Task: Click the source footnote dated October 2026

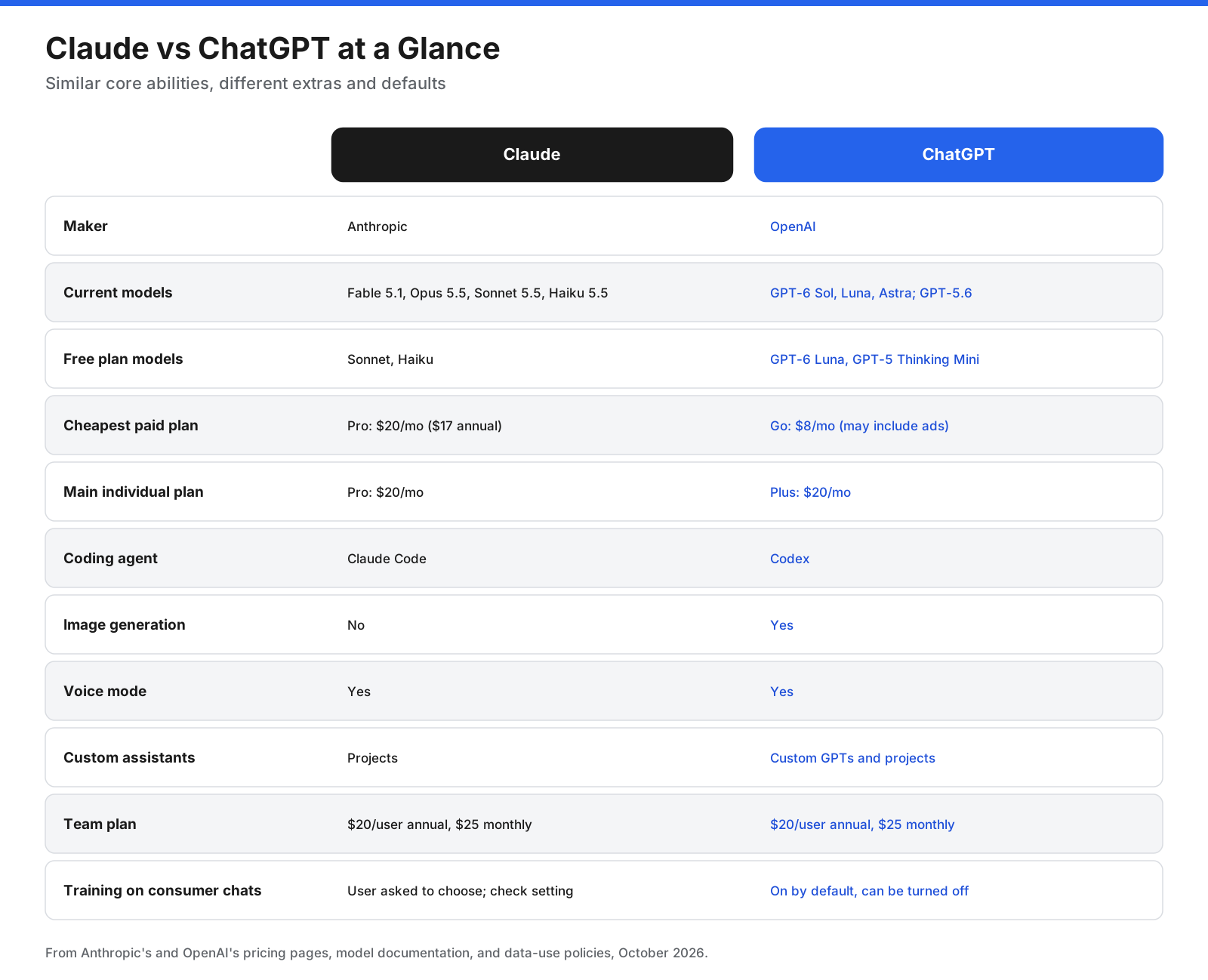Action: [377, 953]
